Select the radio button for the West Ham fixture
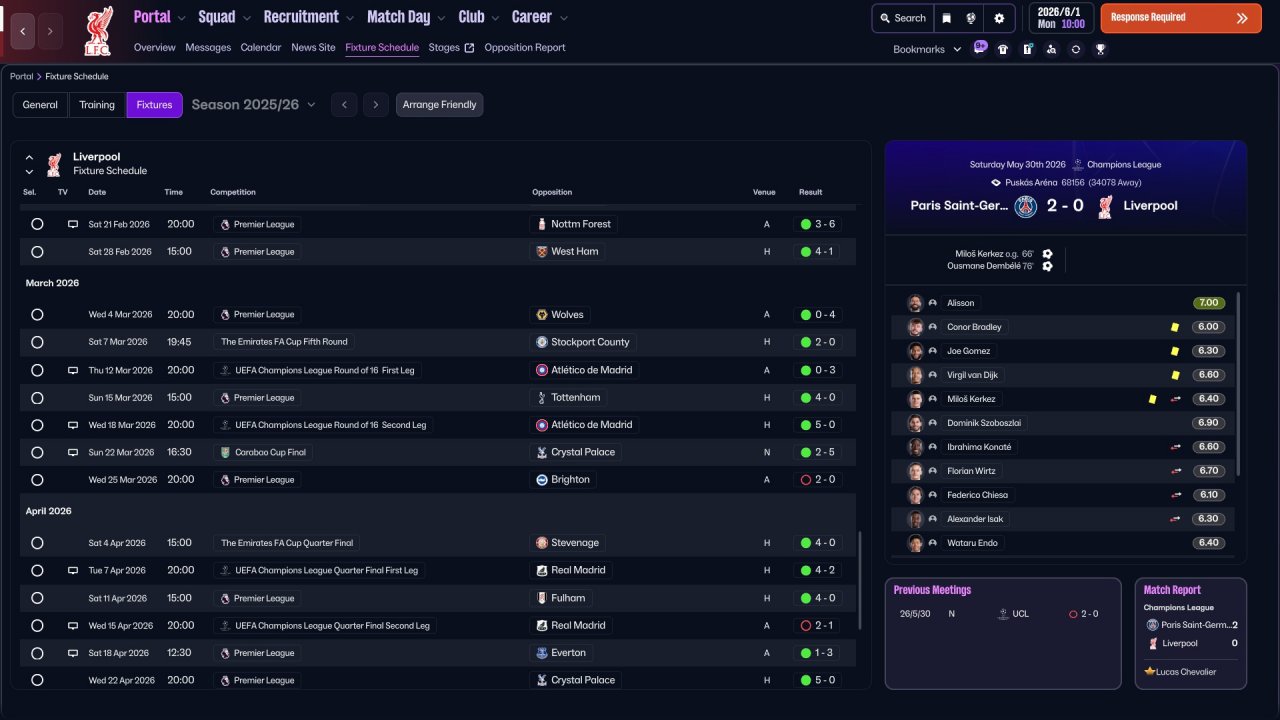Screen dimensions: 1280x720 click(x=37, y=252)
